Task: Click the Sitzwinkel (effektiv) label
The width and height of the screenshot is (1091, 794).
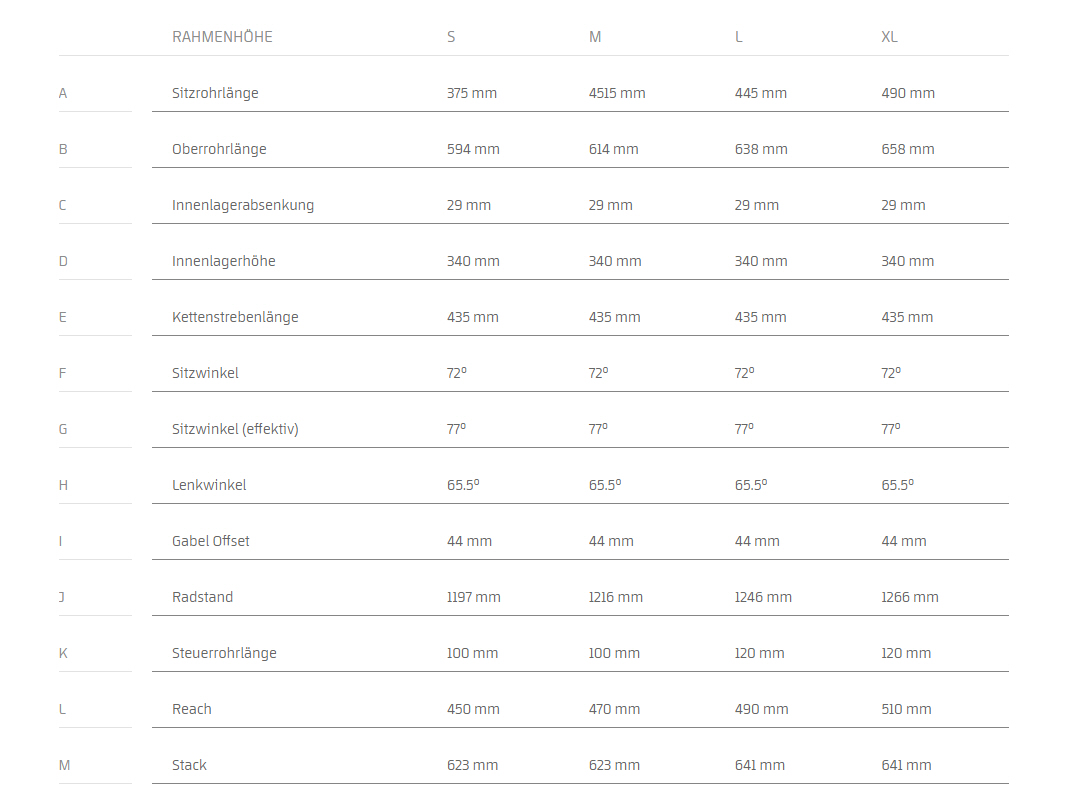Action: [235, 429]
